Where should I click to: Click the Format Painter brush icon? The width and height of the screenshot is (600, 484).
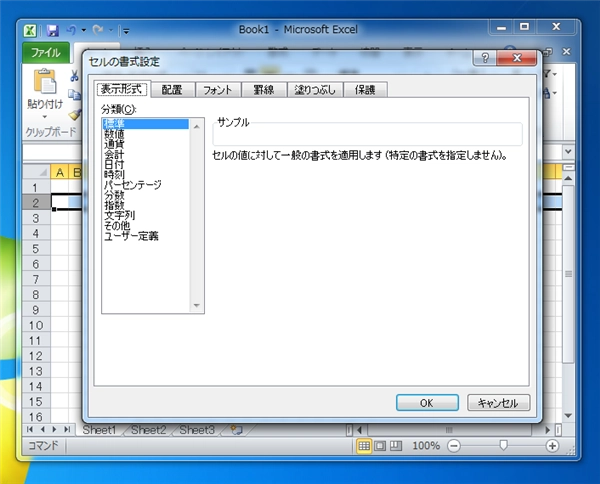pyautogui.click(x=75, y=114)
